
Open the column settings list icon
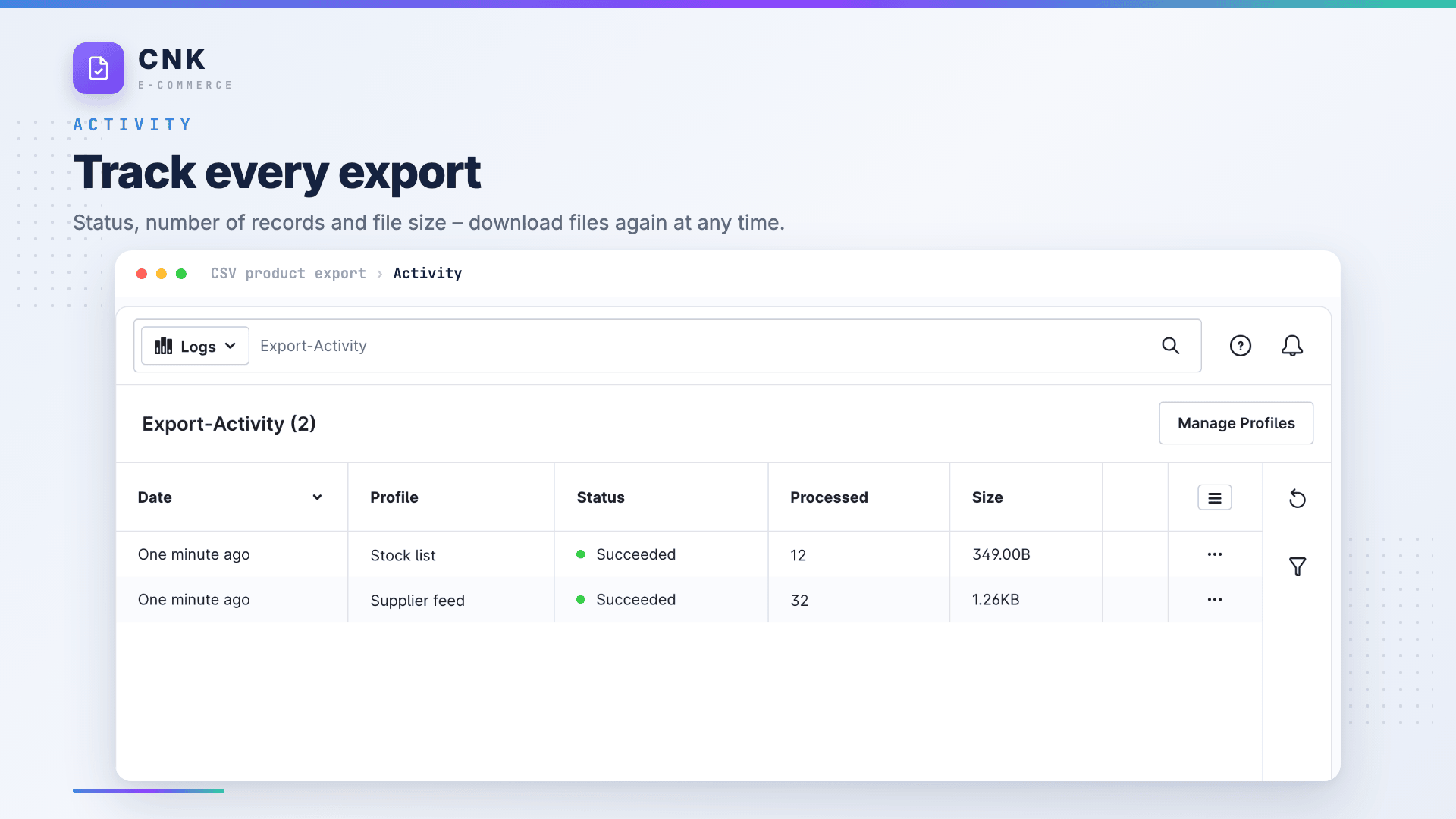[1214, 498]
